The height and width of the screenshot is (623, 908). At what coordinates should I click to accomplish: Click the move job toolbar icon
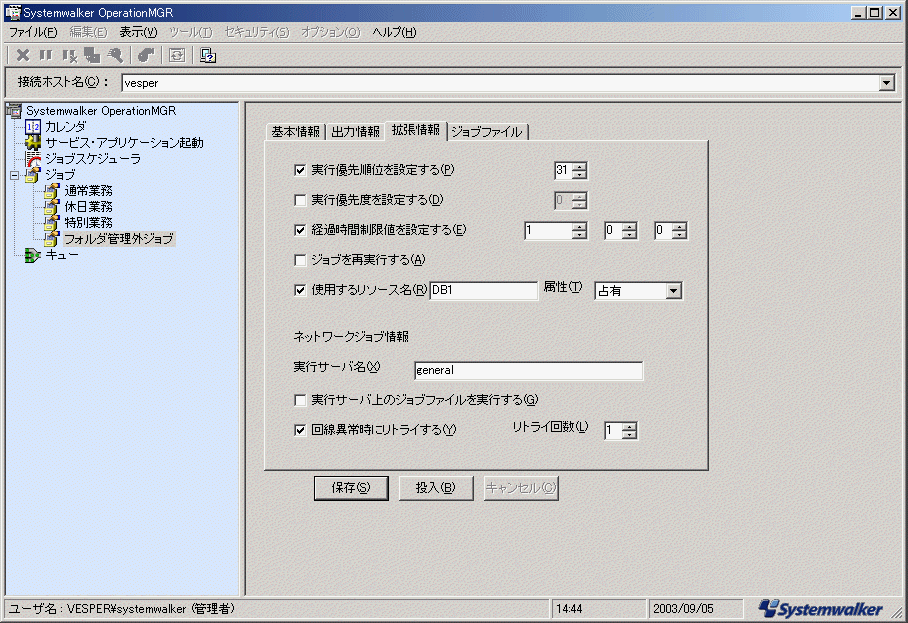[x=92, y=55]
